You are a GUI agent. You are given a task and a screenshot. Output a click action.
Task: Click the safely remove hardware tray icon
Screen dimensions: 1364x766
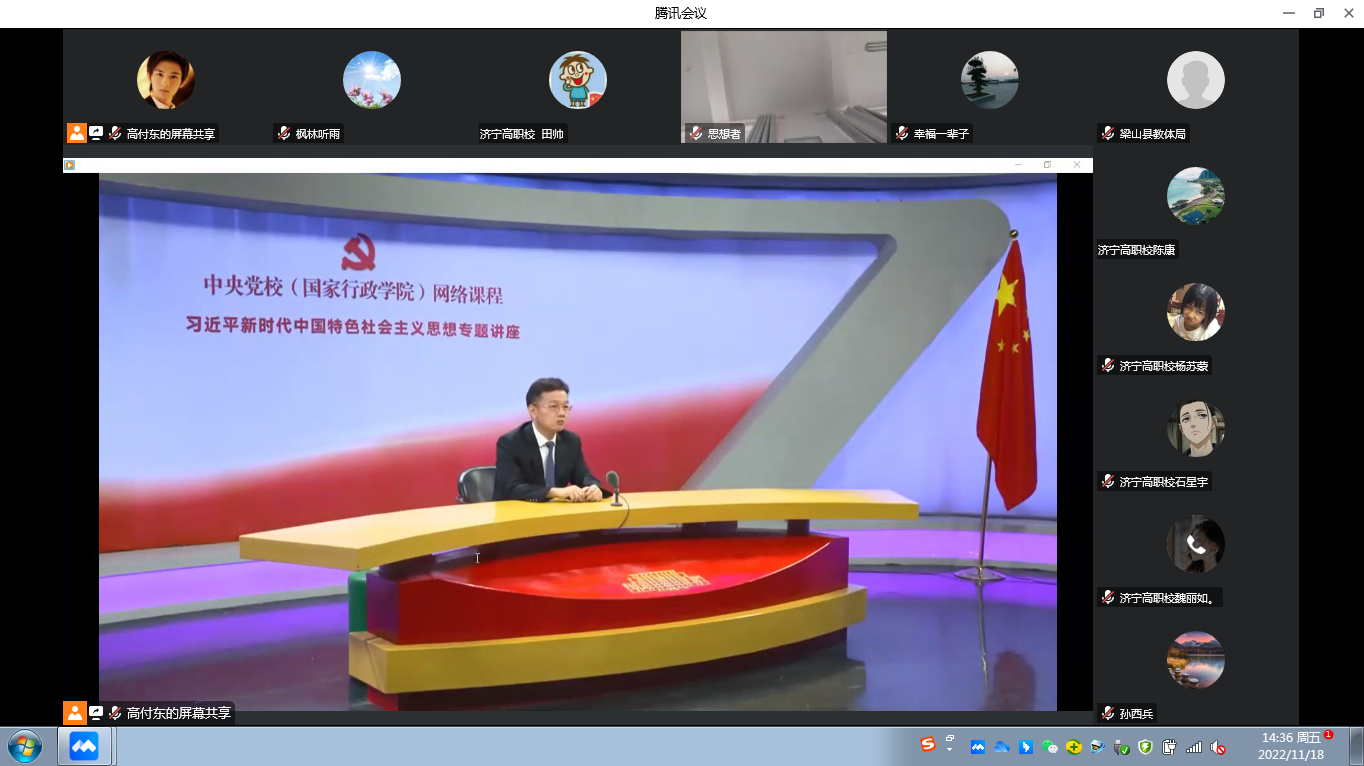click(x=1122, y=747)
